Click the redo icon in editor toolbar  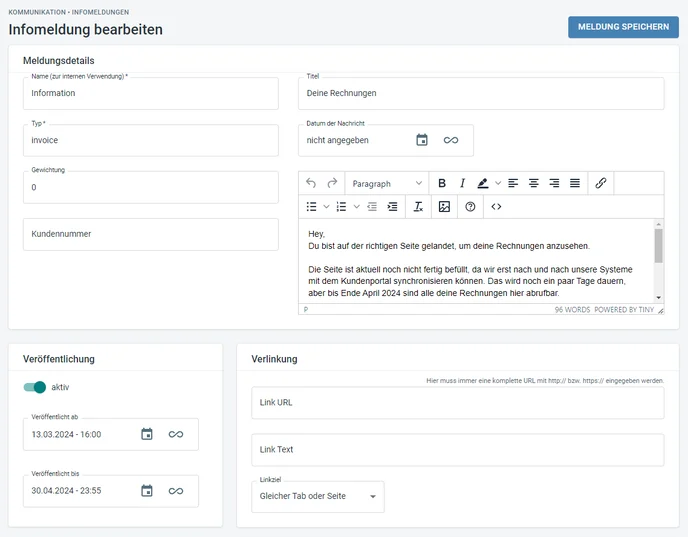[332, 183]
